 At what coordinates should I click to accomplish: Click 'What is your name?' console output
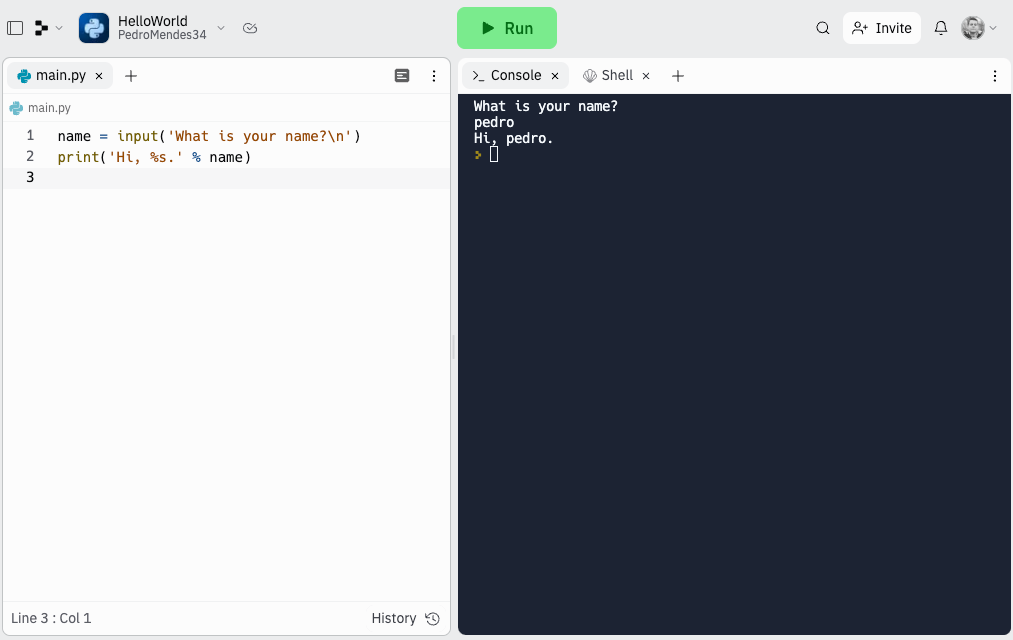point(545,106)
